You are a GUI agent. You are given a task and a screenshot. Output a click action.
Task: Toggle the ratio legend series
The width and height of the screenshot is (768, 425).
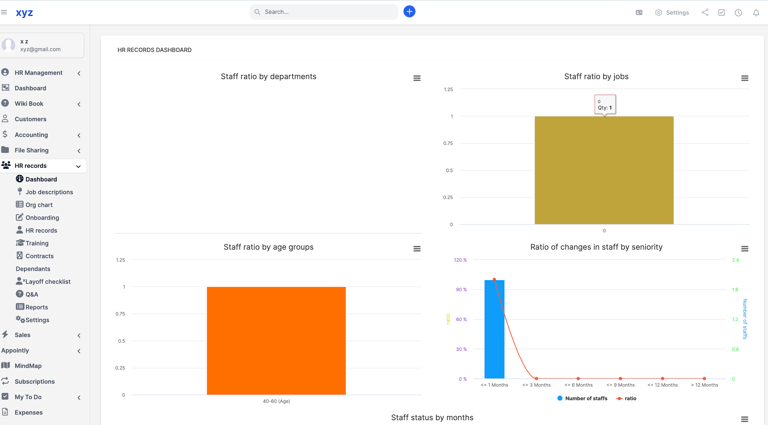pos(626,399)
